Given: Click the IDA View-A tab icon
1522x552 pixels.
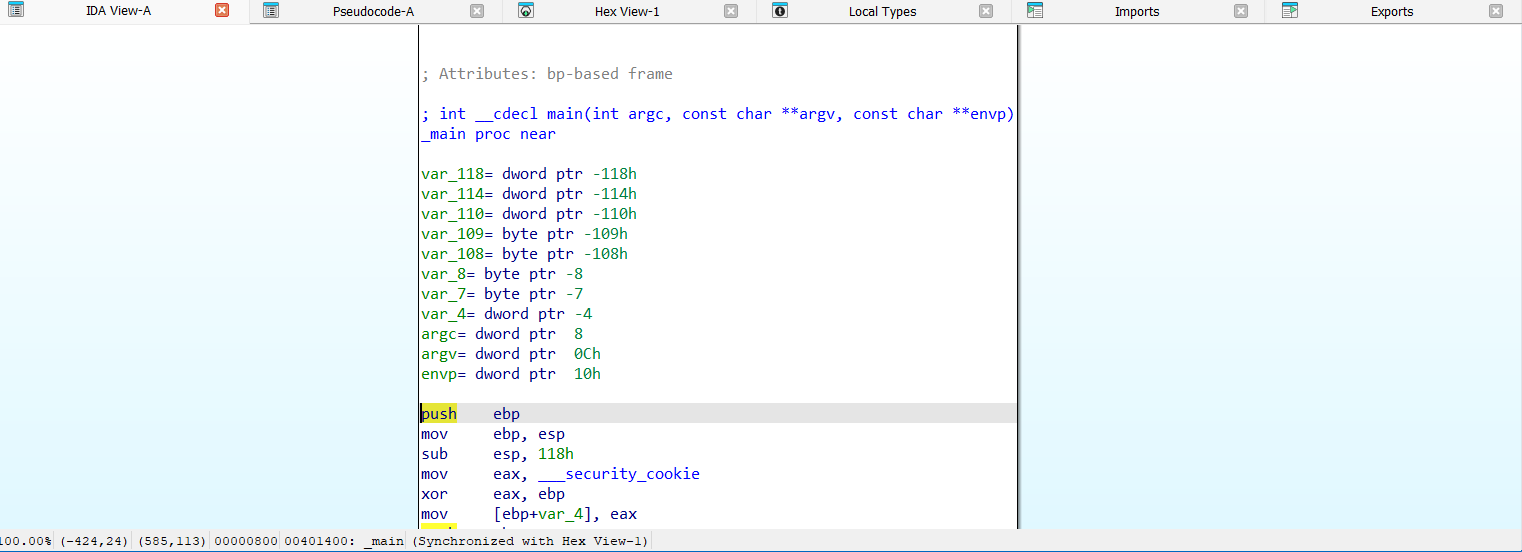Looking at the screenshot, I should 15,11.
